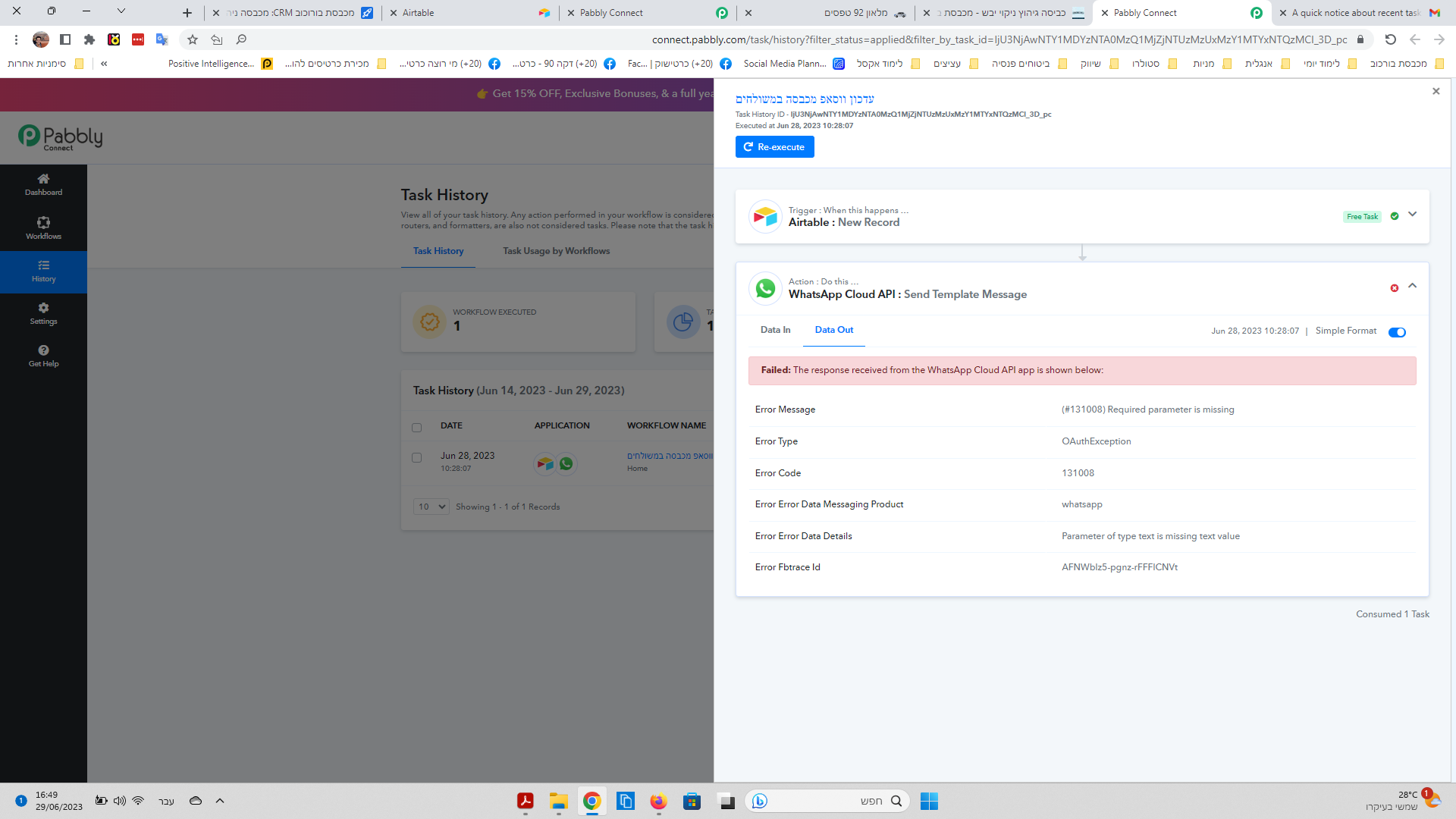Check the select-all checkbox in table header
This screenshot has height=819, width=1456.
pyautogui.click(x=416, y=428)
